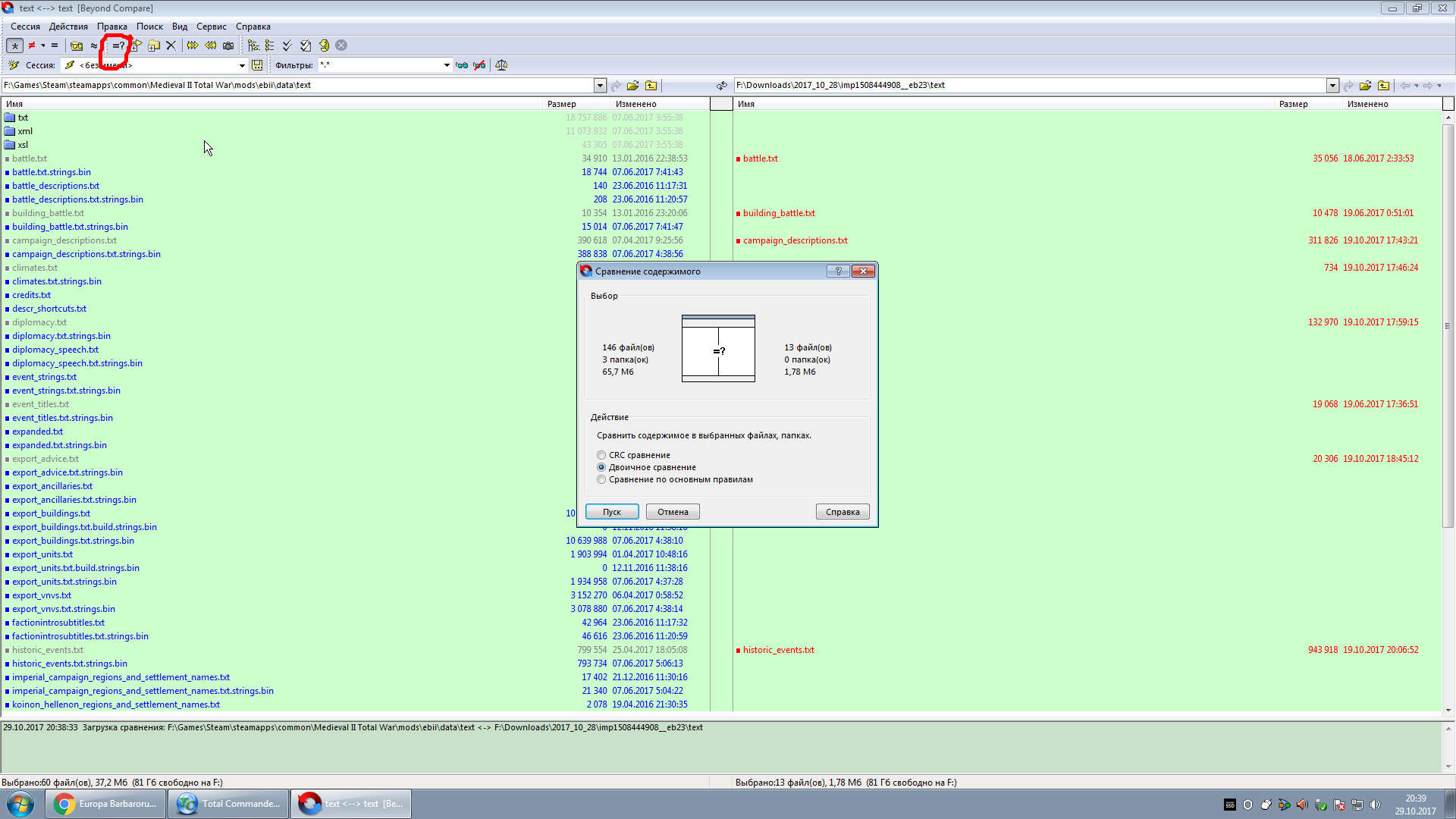Open the Сервис menu

pos(211,27)
